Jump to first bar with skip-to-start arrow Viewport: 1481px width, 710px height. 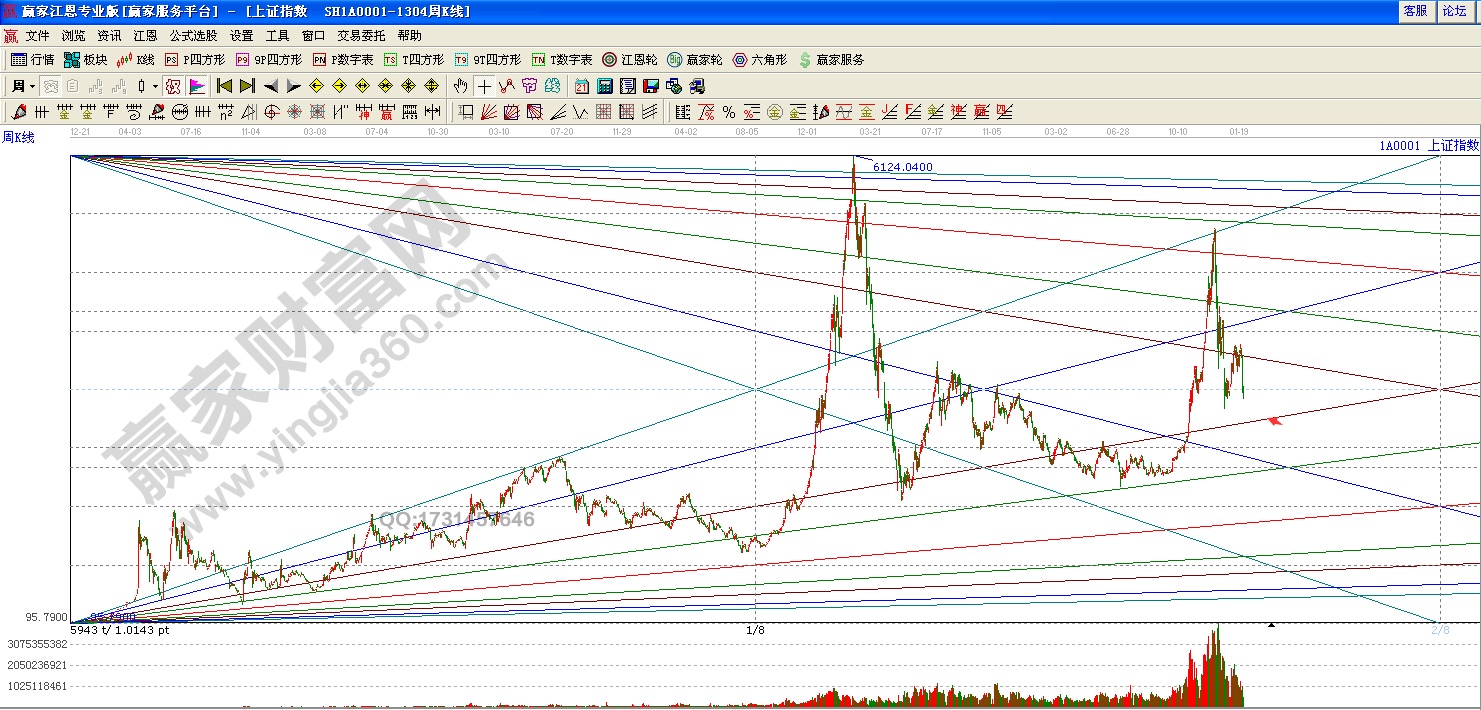(x=224, y=86)
